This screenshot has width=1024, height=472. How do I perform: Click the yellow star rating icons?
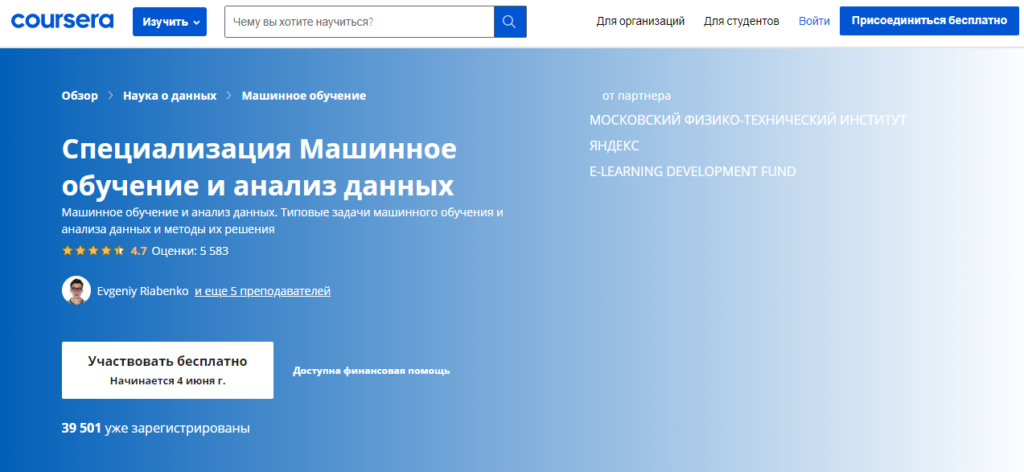pos(93,251)
